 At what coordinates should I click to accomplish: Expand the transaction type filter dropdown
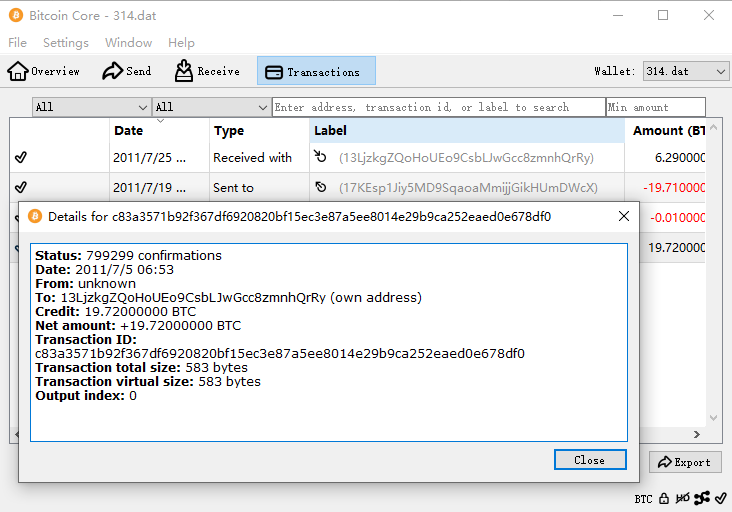211,107
